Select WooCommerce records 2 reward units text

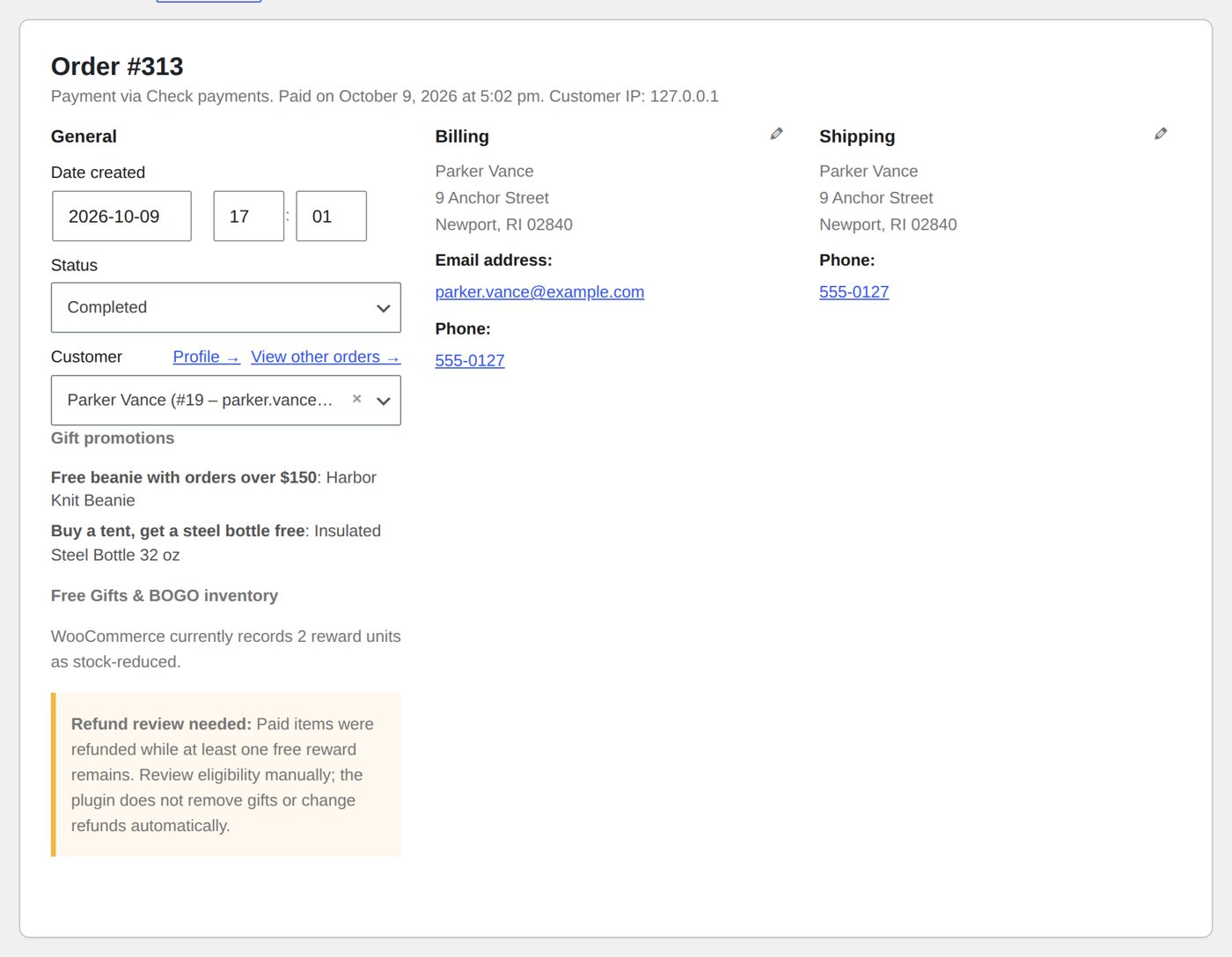[226, 649]
